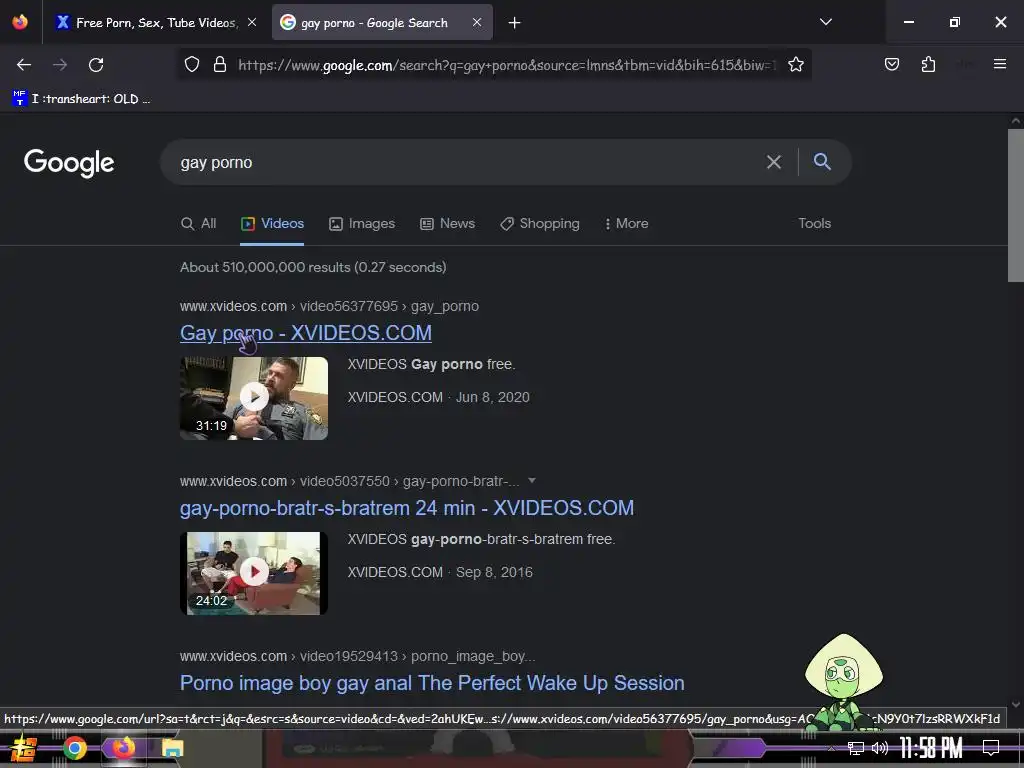Open the notification center icon

pyautogui.click(x=991, y=748)
